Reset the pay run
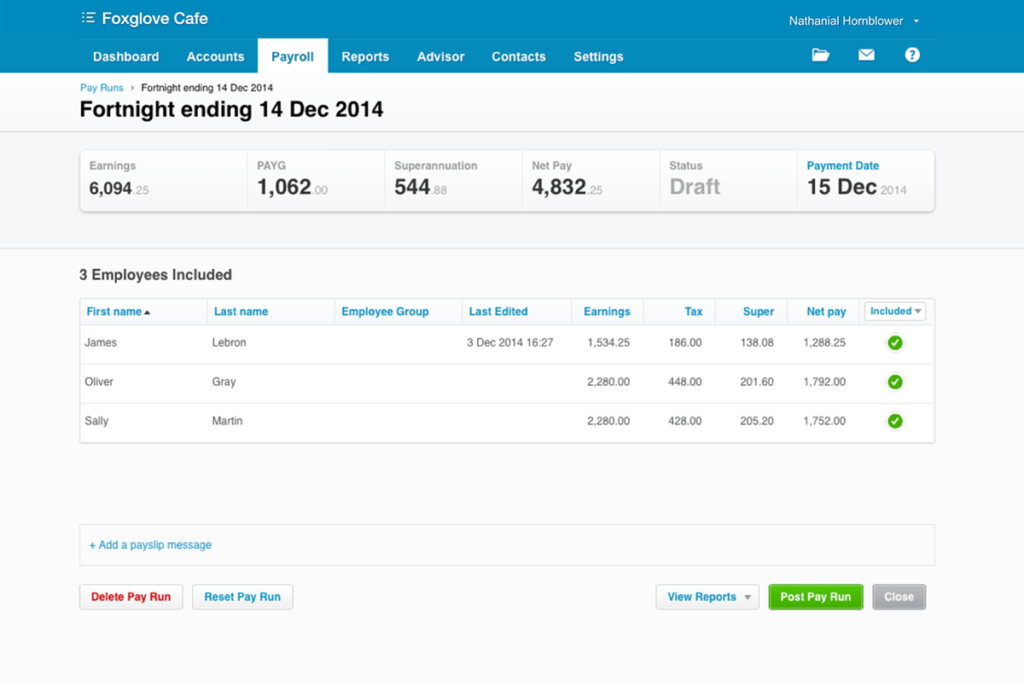This screenshot has height=683, width=1024. (x=242, y=596)
